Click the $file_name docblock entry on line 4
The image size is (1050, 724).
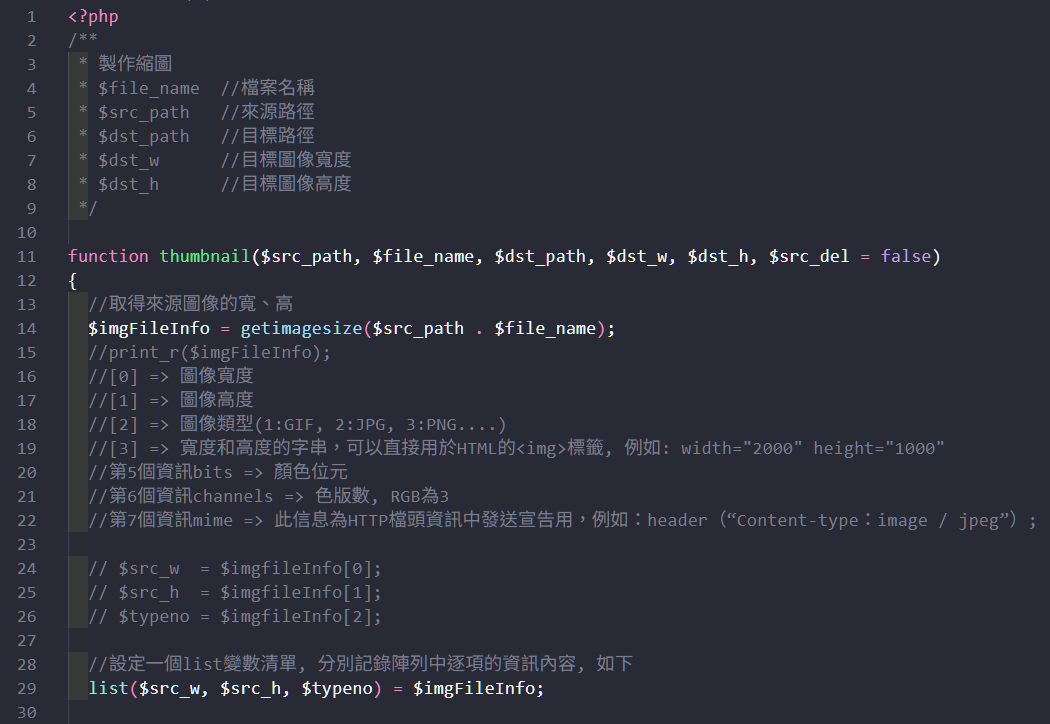[149, 88]
